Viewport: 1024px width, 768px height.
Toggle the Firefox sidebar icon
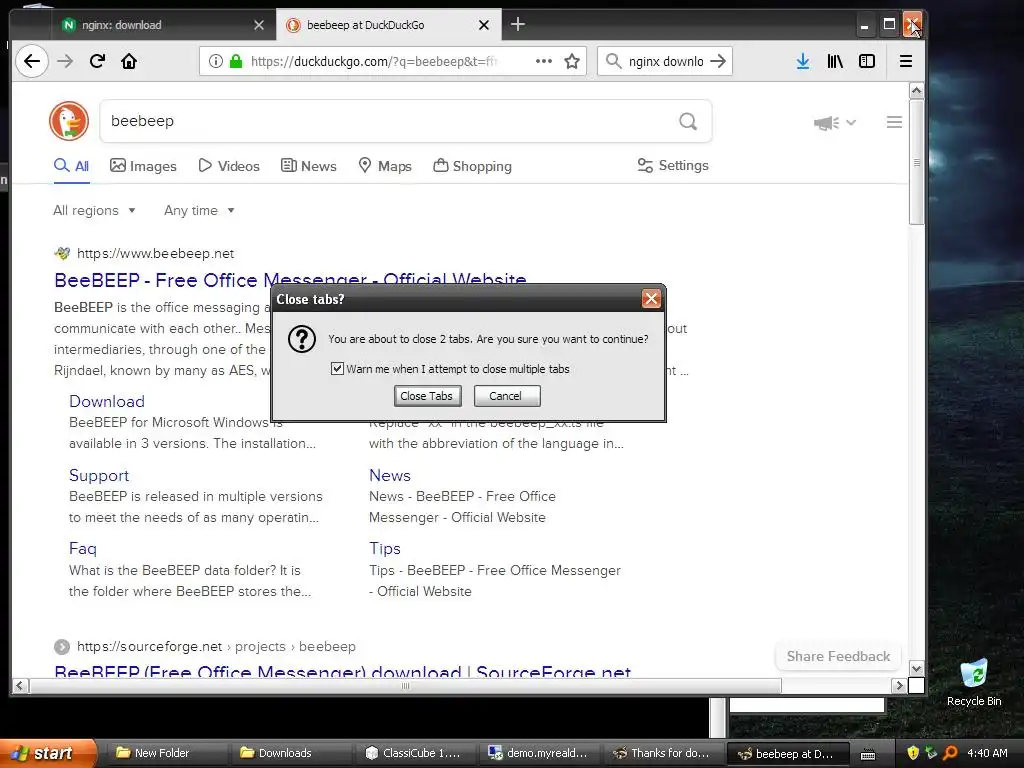coord(867,61)
